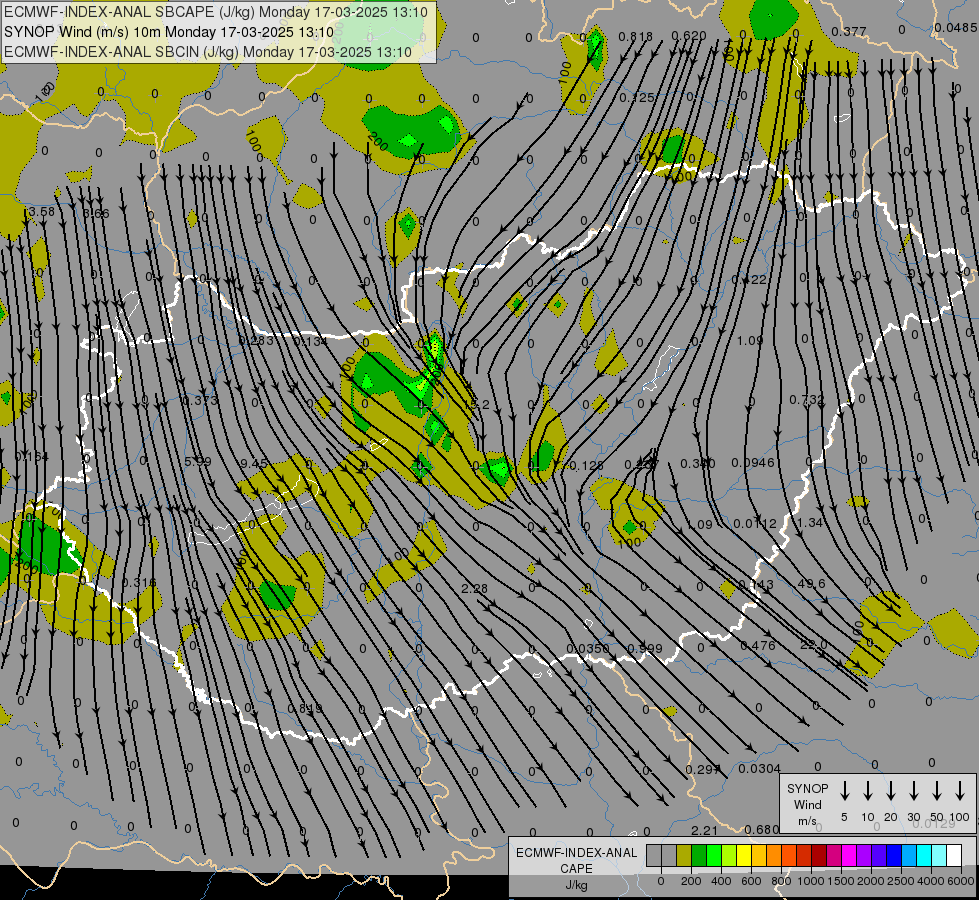Click the map value "0.316"
Image resolution: width=979 pixels, height=900 pixels.
click(x=139, y=583)
